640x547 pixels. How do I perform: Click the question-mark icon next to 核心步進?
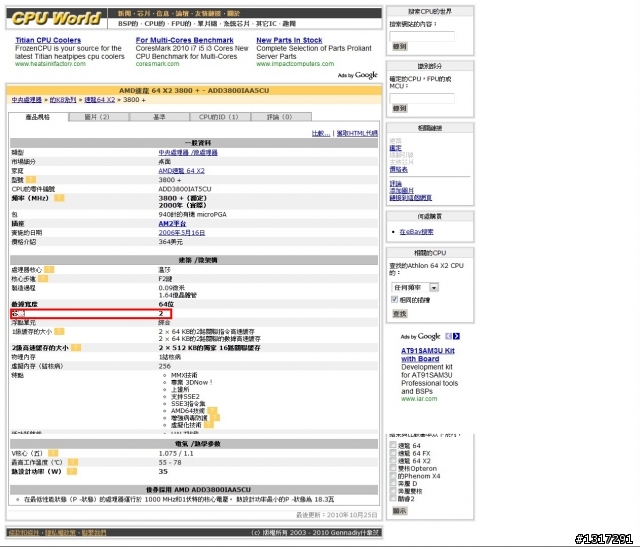click(x=43, y=278)
